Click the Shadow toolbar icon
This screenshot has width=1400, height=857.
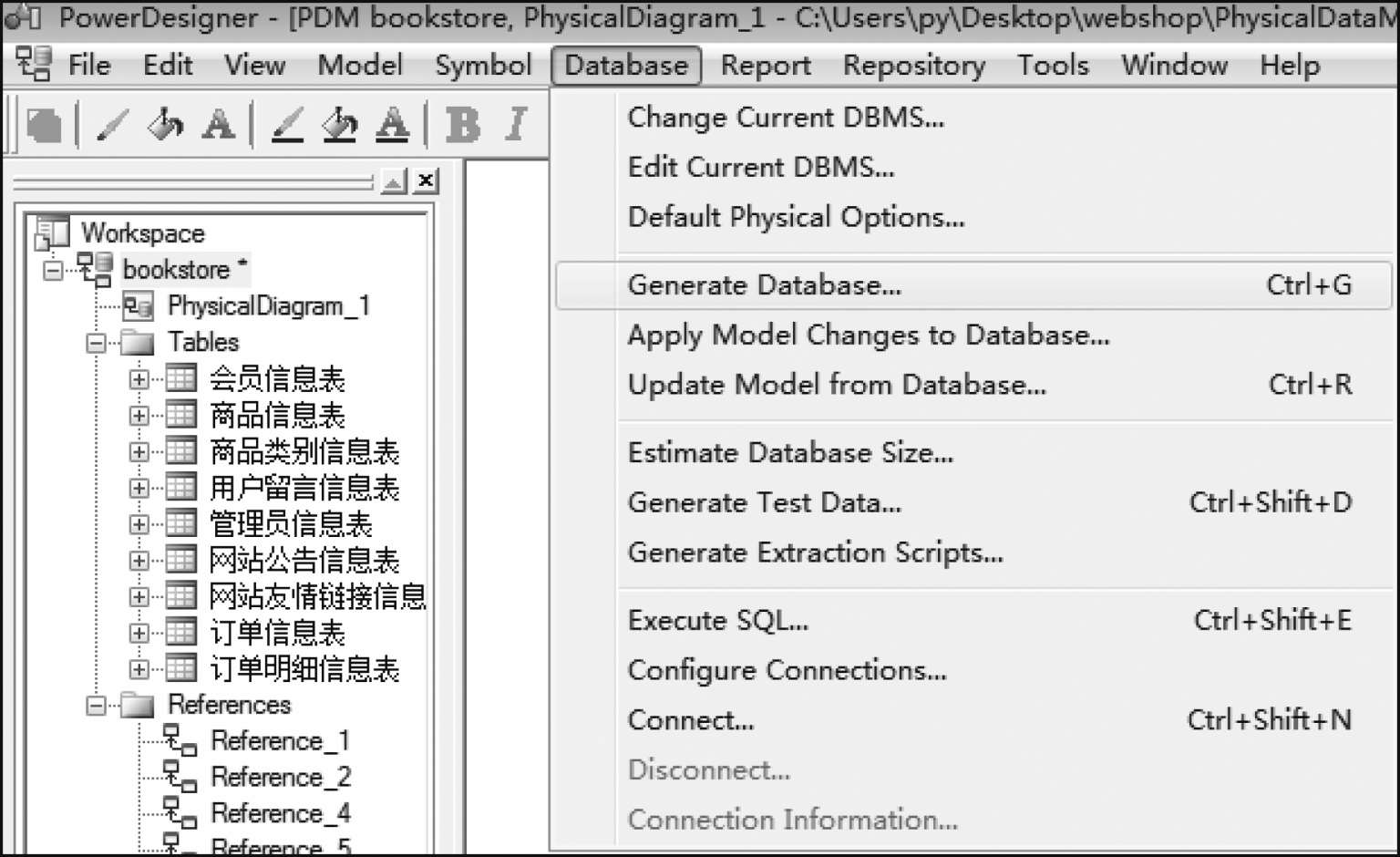point(43,124)
